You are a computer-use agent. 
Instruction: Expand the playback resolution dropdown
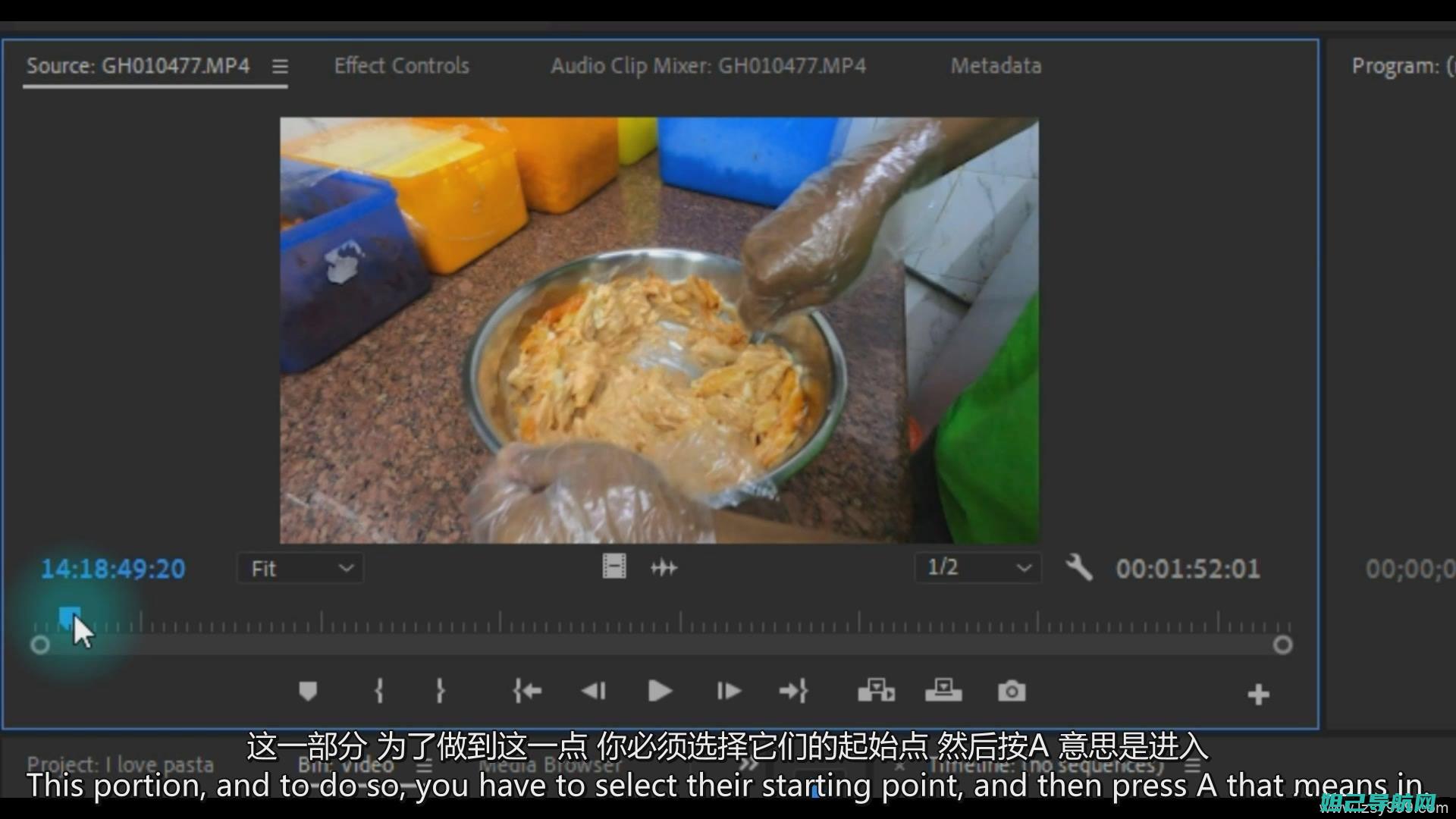pos(975,568)
